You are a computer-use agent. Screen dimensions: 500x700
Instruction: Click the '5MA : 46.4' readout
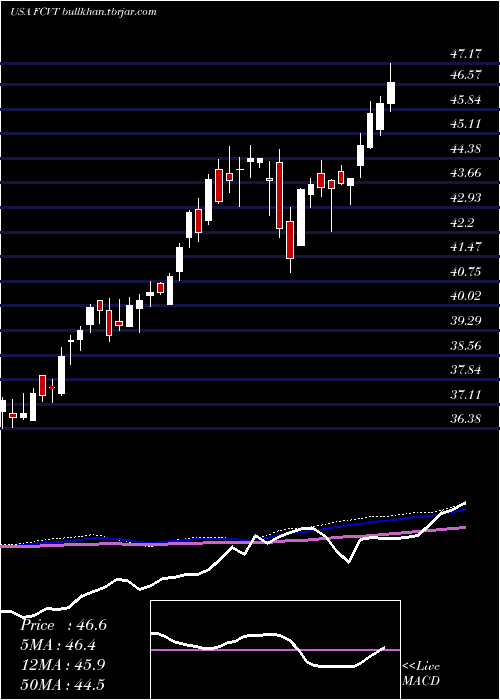(x=58, y=645)
